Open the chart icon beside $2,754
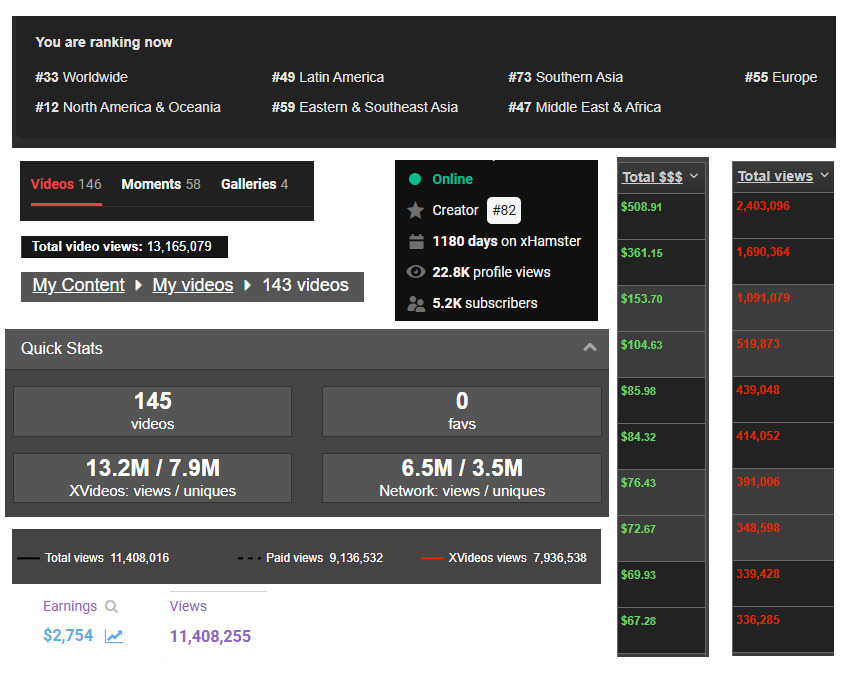856x690 pixels. (114, 636)
